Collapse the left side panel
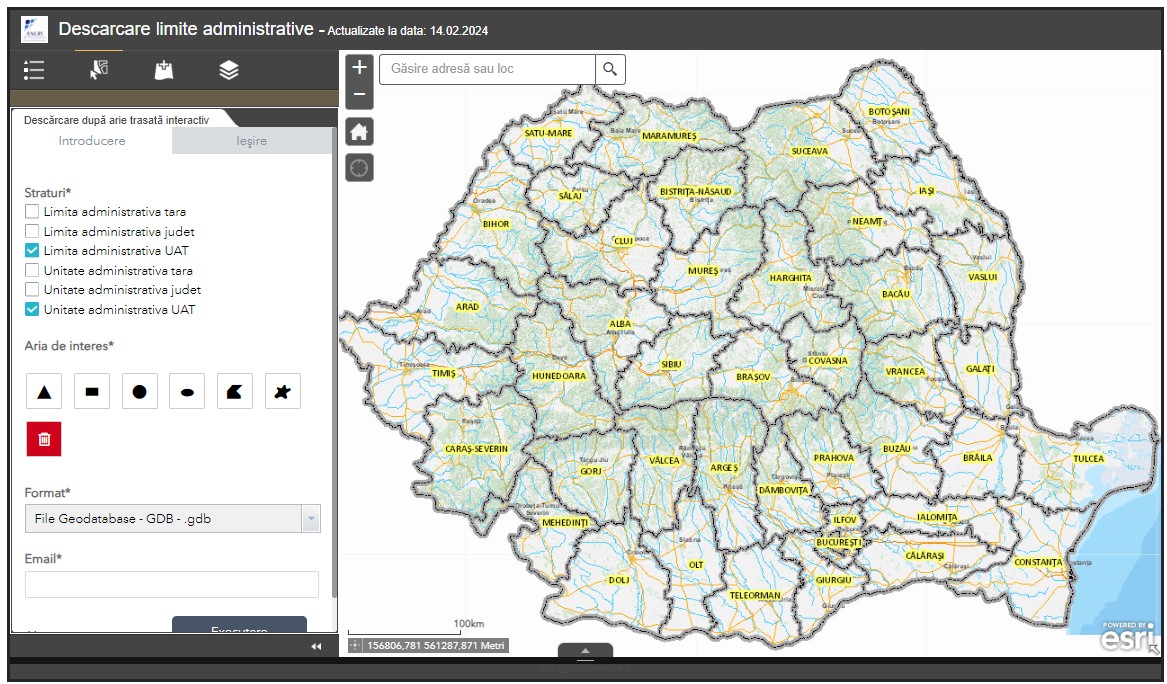Image resolution: width=1167 pixels, height=684 pixels. coord(316,647)
